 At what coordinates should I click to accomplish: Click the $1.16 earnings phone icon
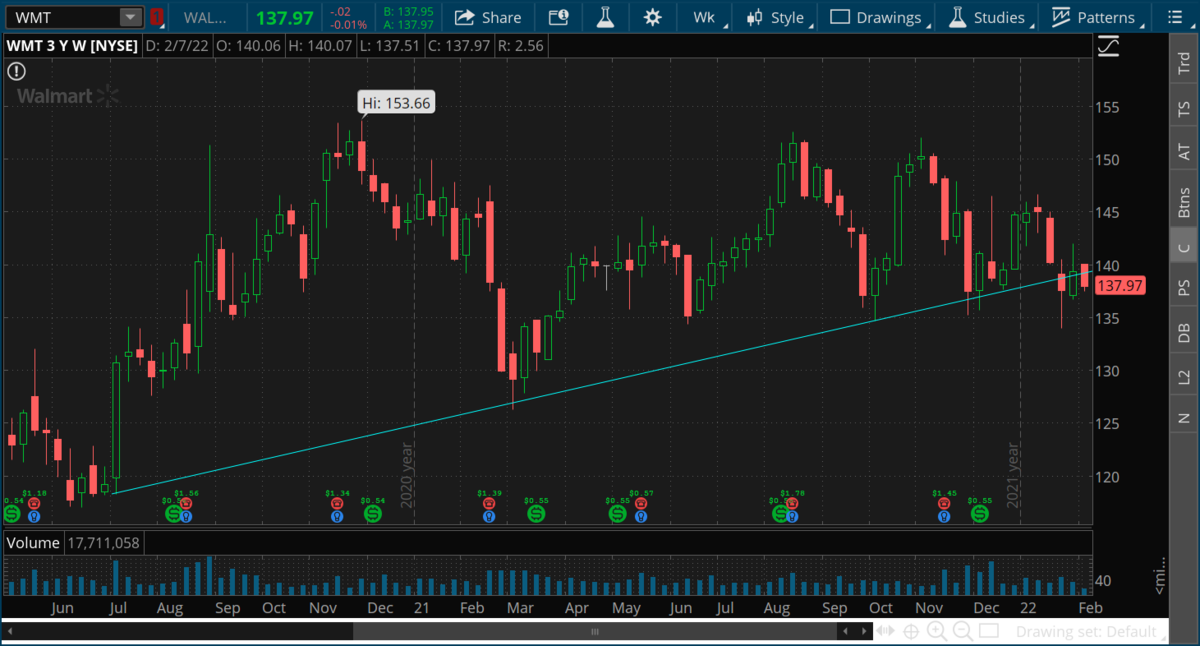click(34, 504)
